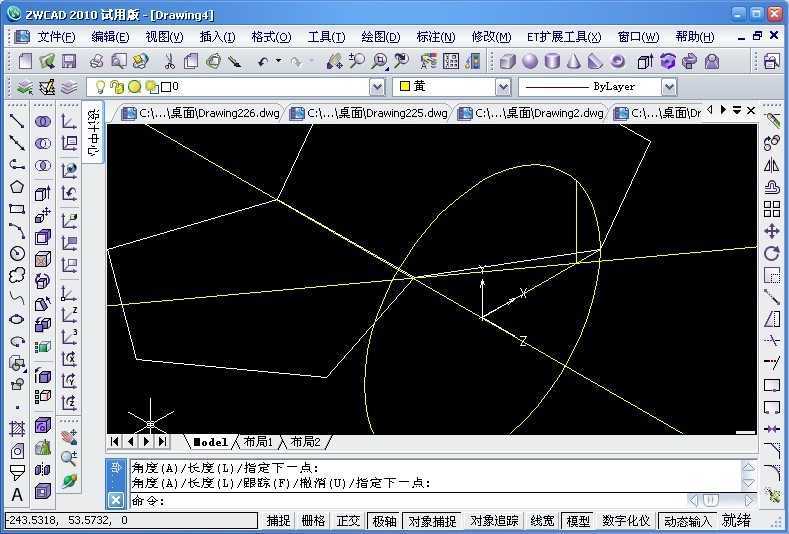The height and width of the screenshot is (534, 789).
Task: Click the Array tool in modify toolbar
Action: coord(771,209)
